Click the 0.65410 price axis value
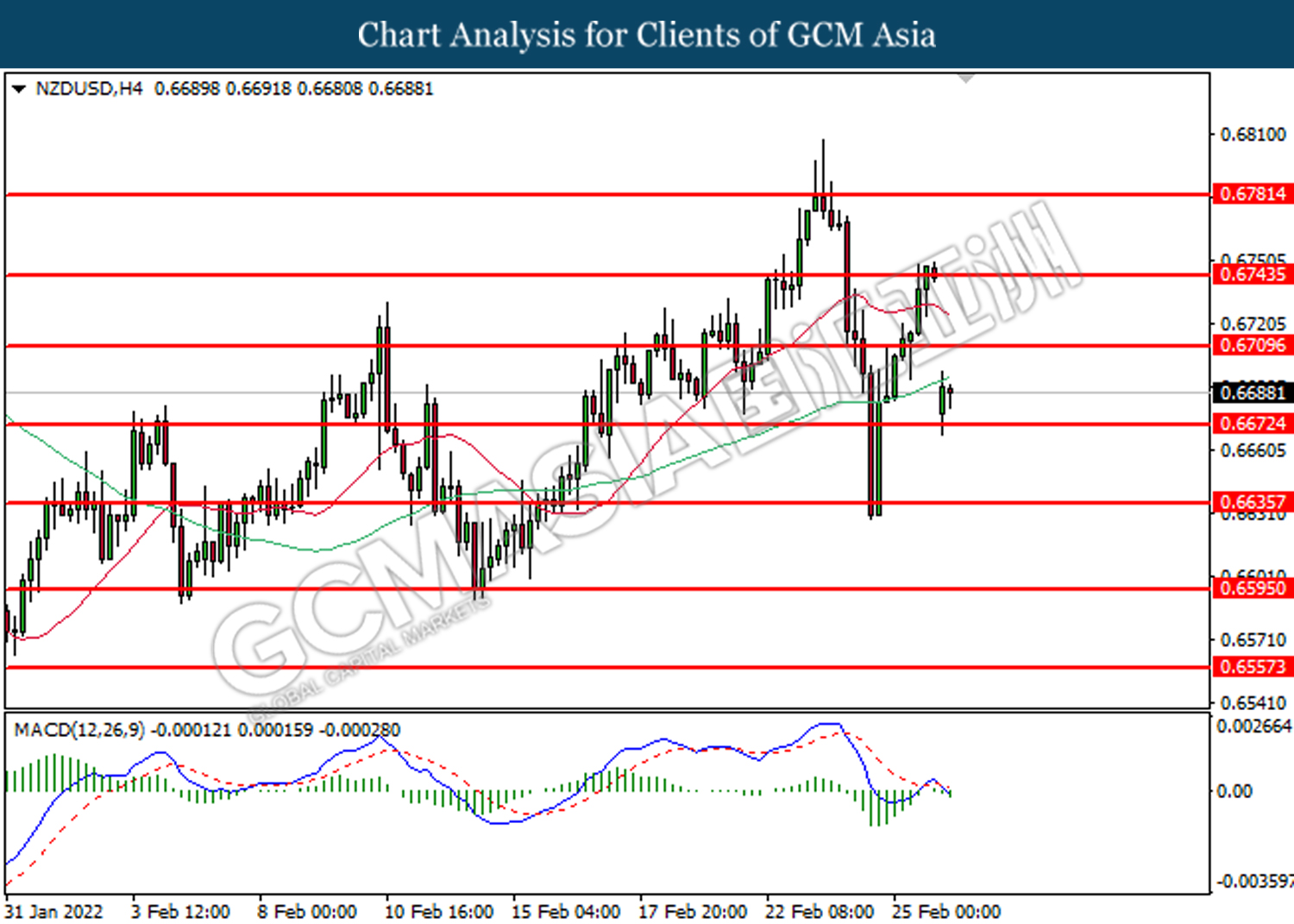Screen dimensions: 1294x924 (1253, 703)
